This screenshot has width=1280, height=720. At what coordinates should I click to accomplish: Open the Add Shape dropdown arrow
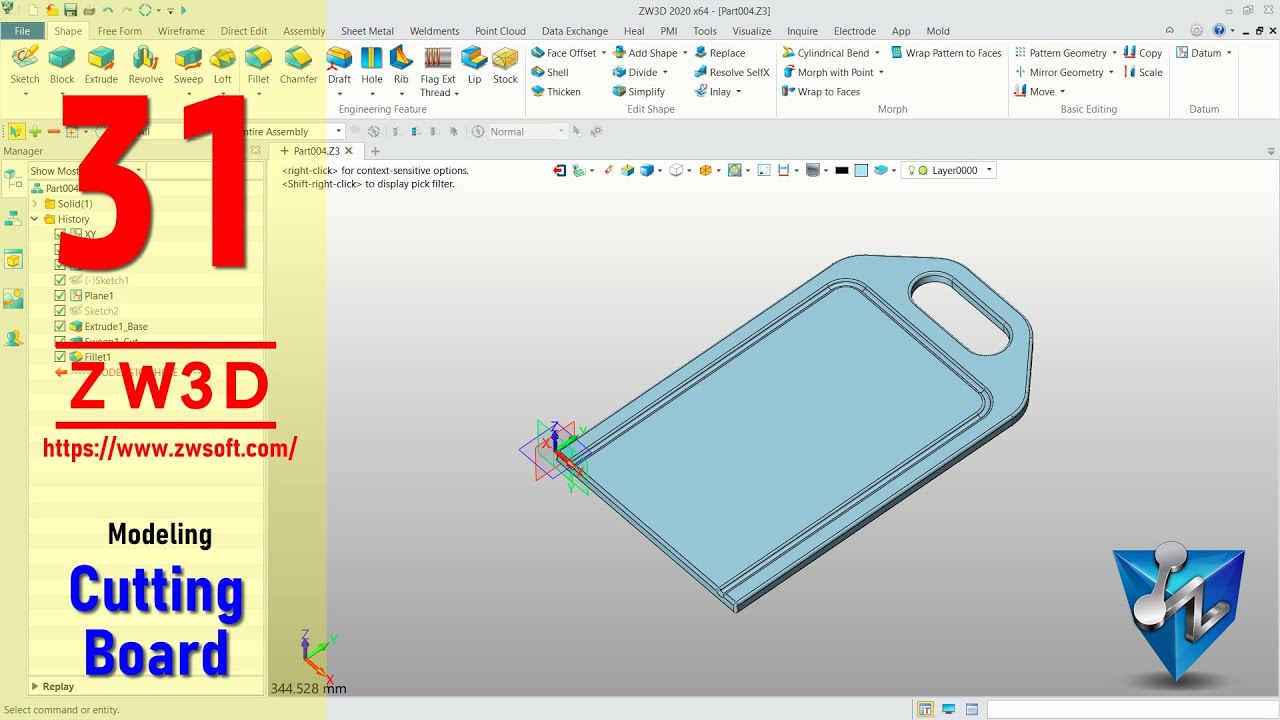click(685, 53)
